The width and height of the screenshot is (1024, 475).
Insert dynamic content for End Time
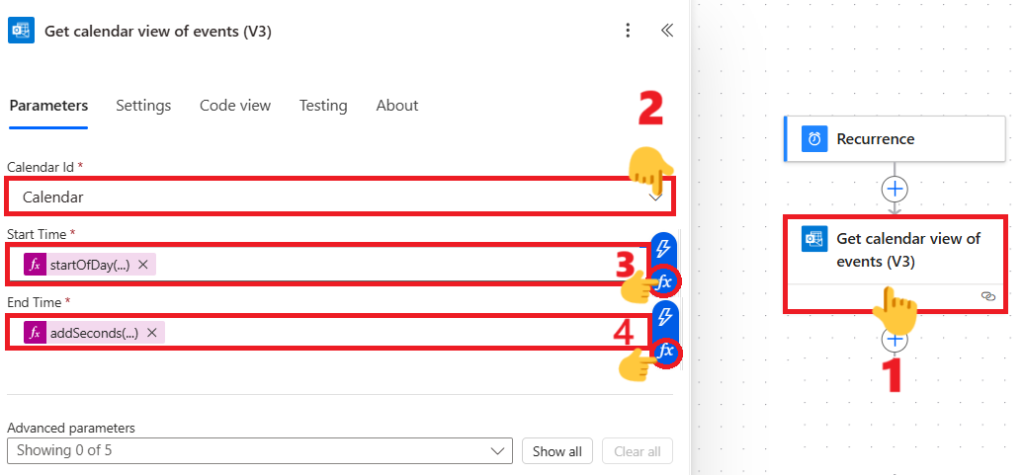664,317
